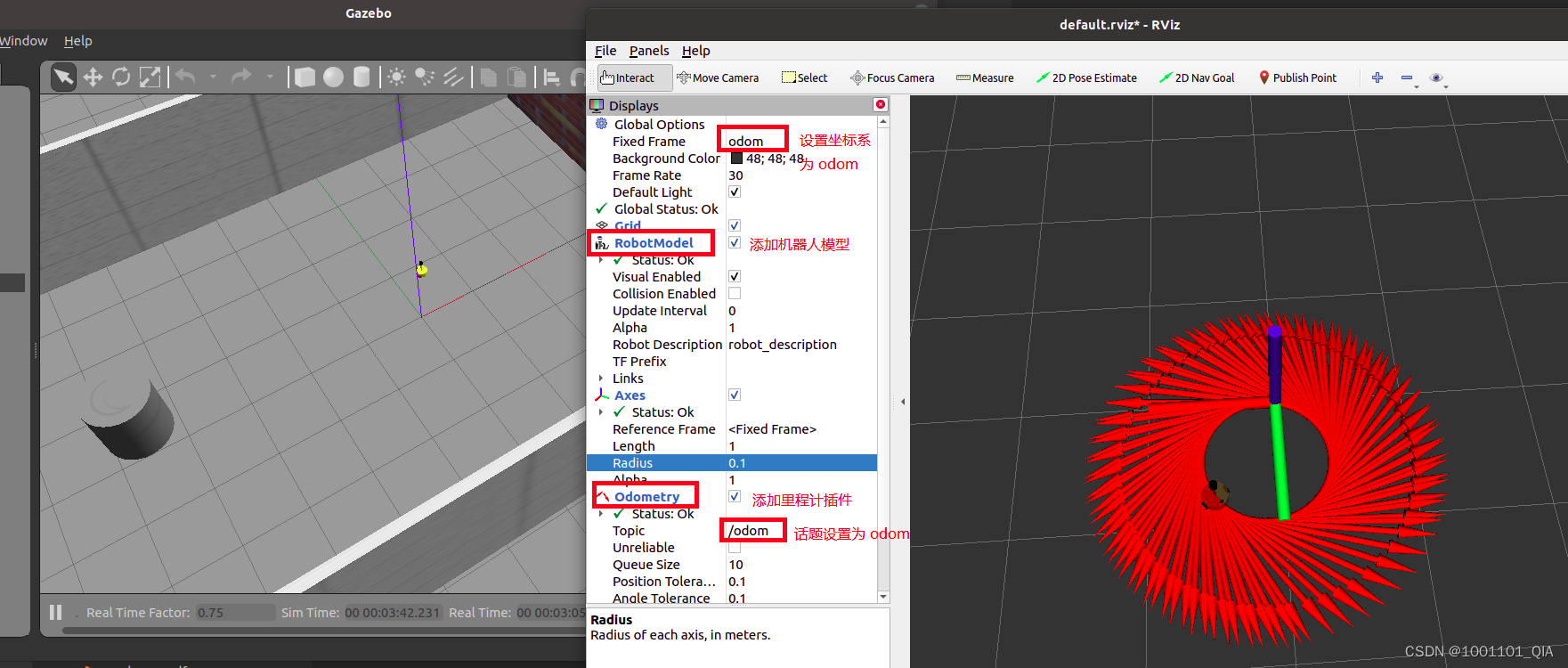Activate the Move Camera tool

(718, 77)
